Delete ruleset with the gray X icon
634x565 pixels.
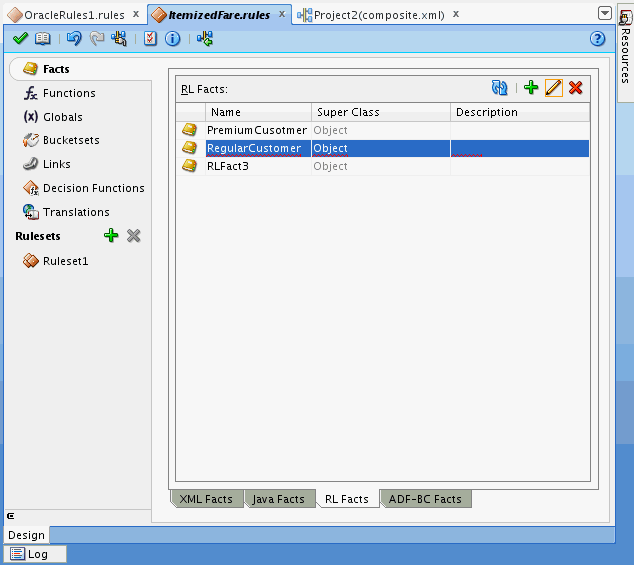coord(133,235)
